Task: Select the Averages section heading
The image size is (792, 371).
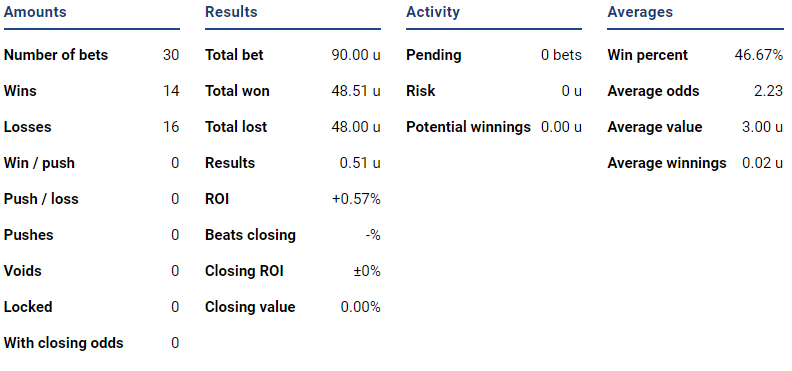Action: [x=640, y=12]
